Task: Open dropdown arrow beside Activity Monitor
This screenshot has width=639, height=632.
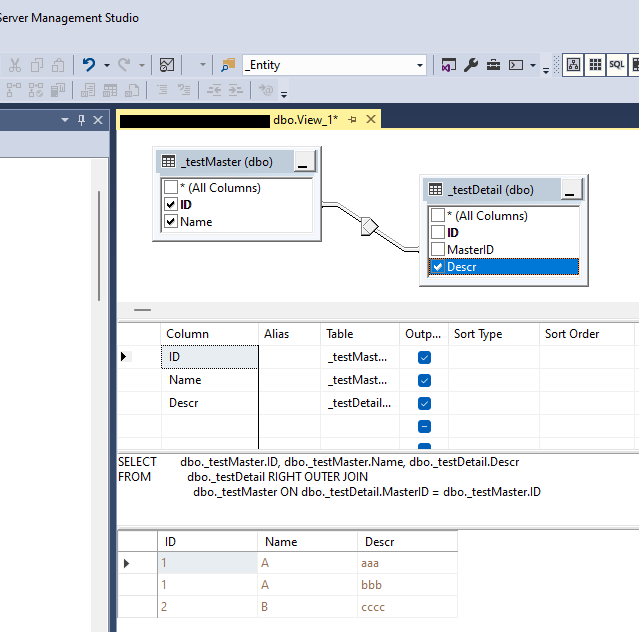Action: pyautogui.click(x=203, y=65)
